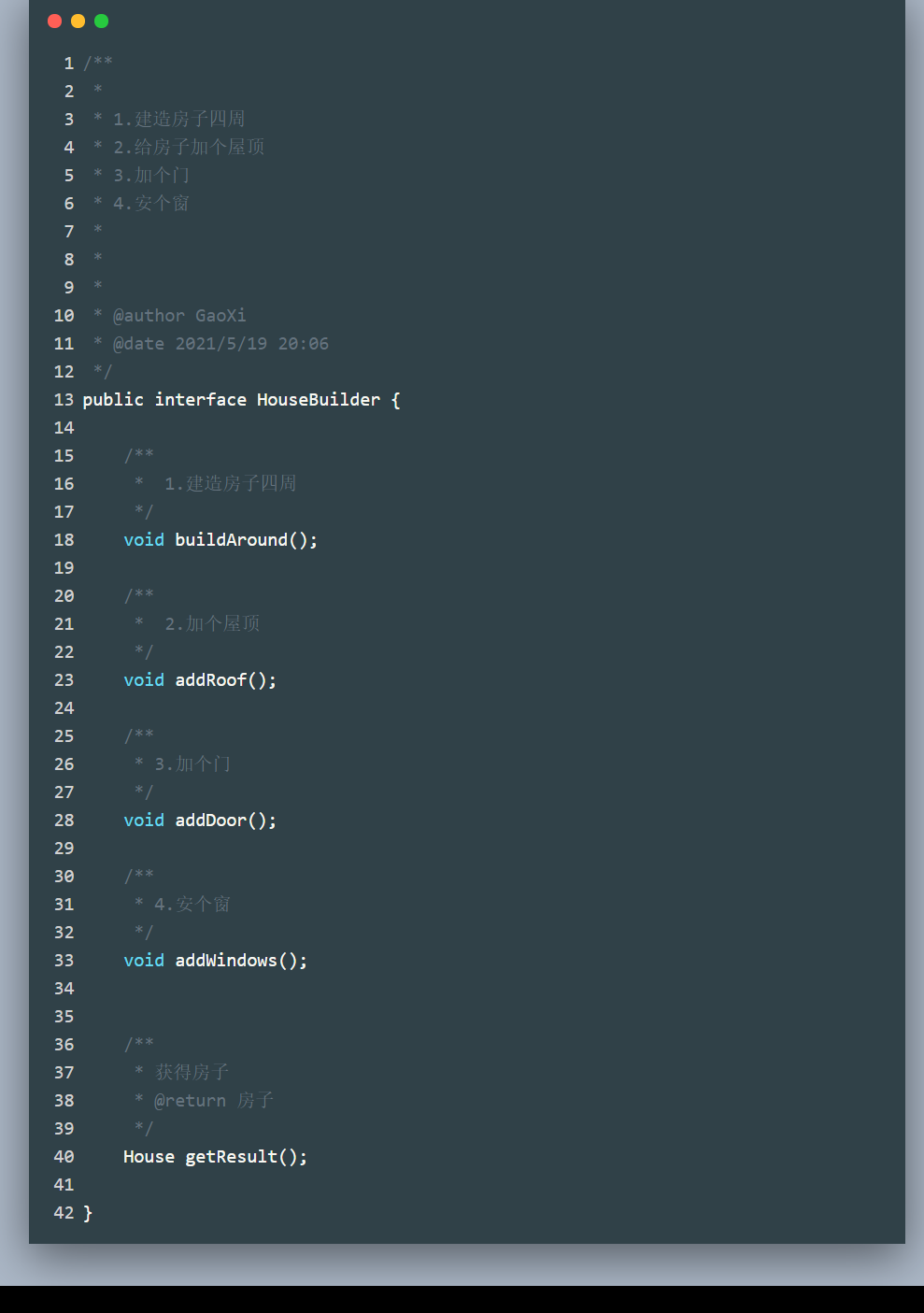This screenshot has width=924, height=1313.
Task: Select the "void buildAround();" line
Action: tap(220, 540)
